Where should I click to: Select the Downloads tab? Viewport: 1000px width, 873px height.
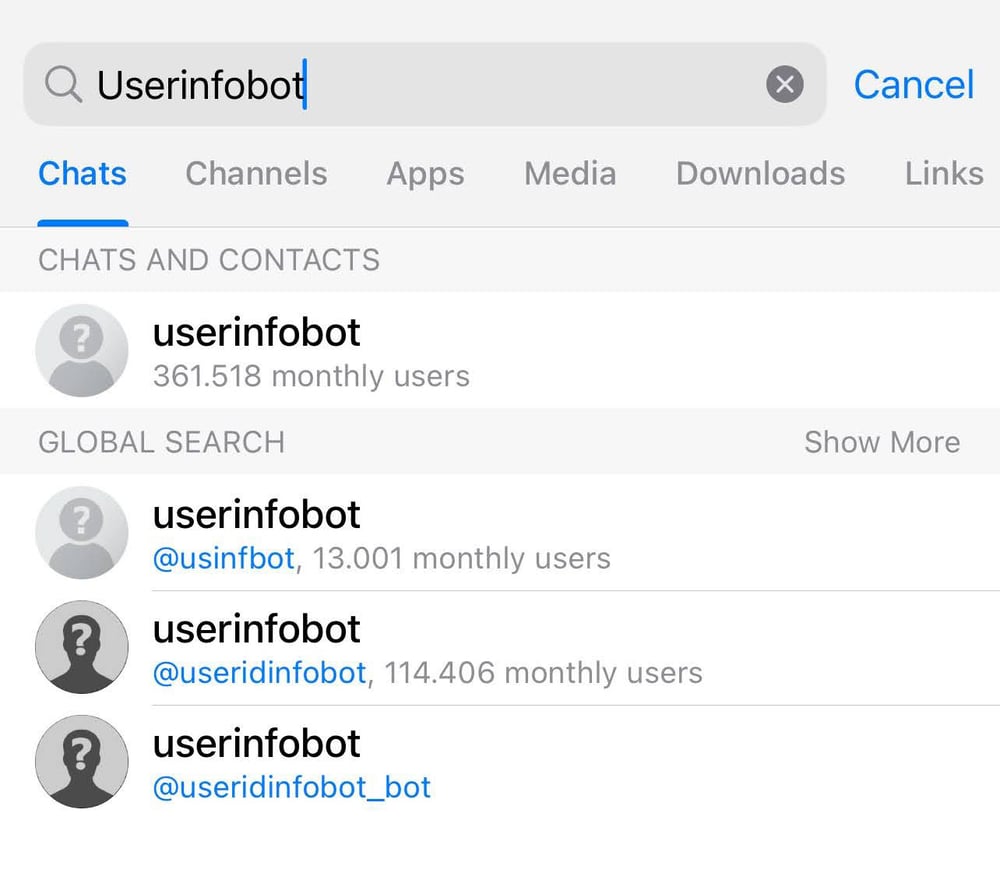pyautogui.click(x=760, y=173)
